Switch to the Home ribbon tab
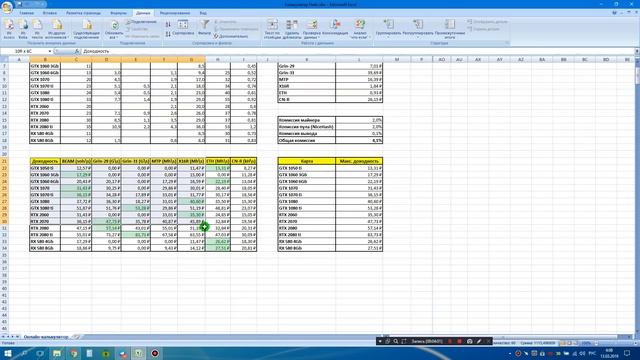Screen dimensions: 640x360 (27, 13)
